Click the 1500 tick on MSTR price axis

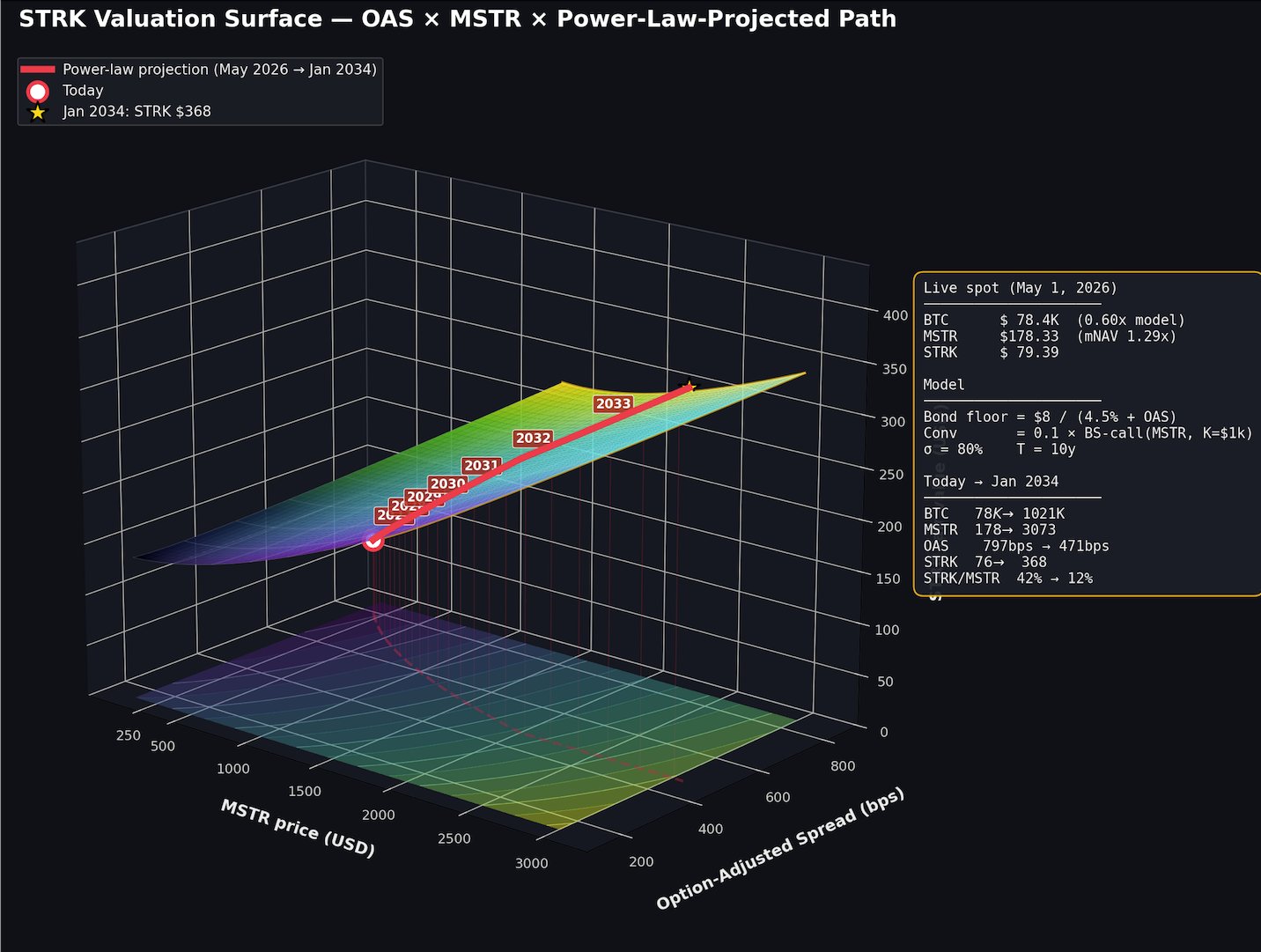tap(305, 792)
